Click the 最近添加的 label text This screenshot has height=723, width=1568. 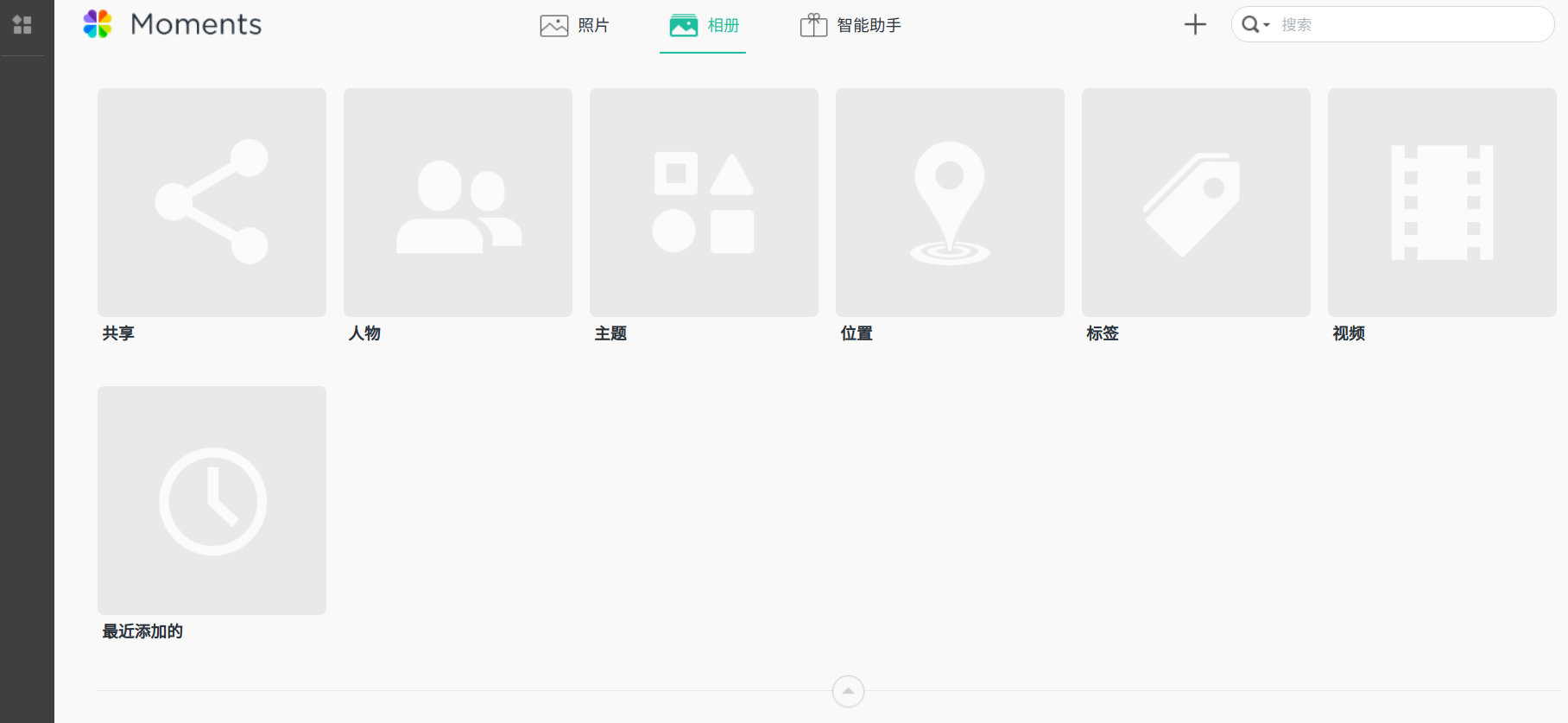142,631
